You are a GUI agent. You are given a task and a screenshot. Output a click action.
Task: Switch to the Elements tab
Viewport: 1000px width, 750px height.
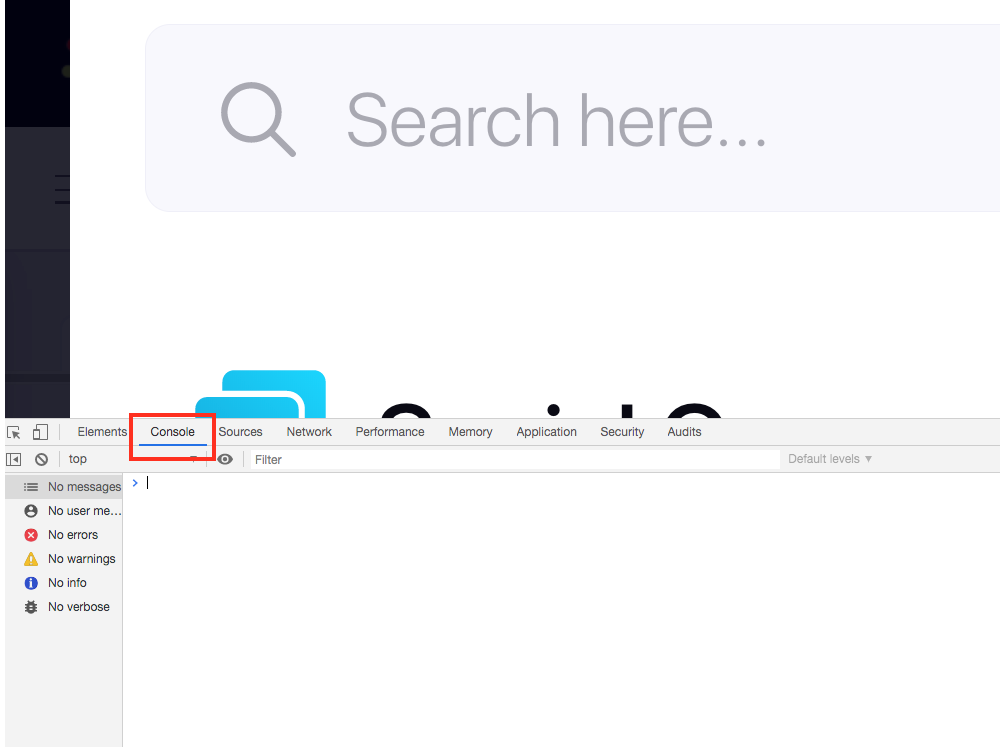coord(102,432)
